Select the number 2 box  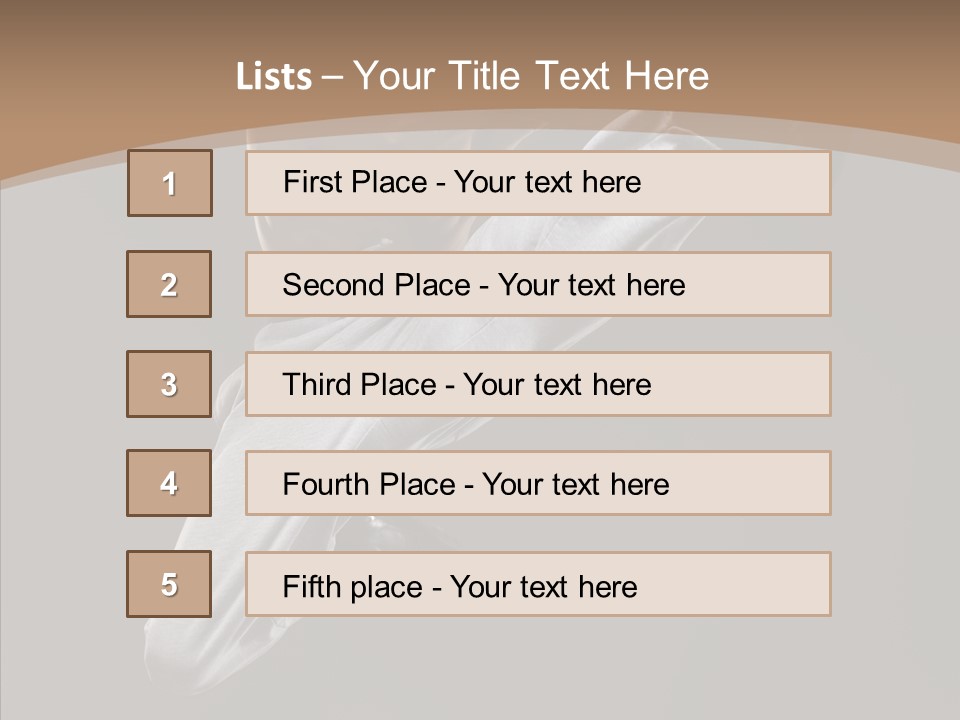[x=169, y=284]
